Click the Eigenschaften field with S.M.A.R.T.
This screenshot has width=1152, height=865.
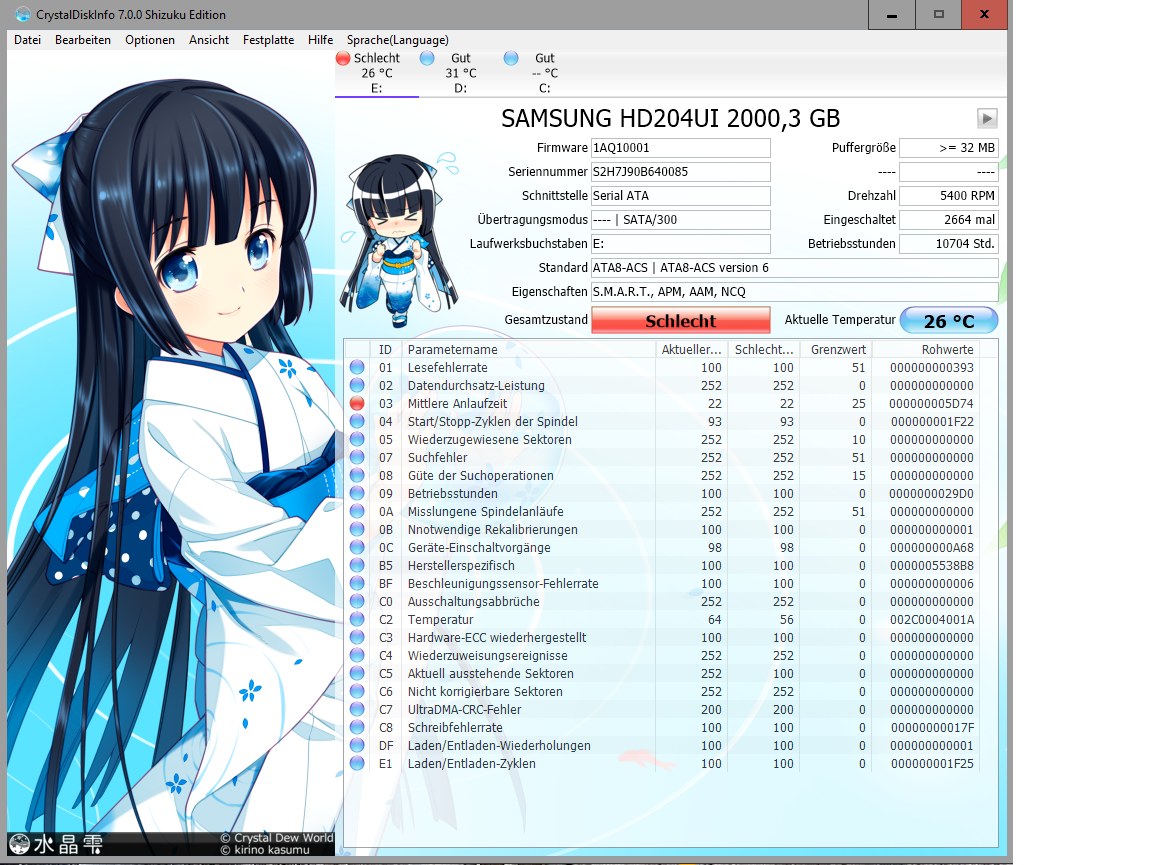[794, 292]
